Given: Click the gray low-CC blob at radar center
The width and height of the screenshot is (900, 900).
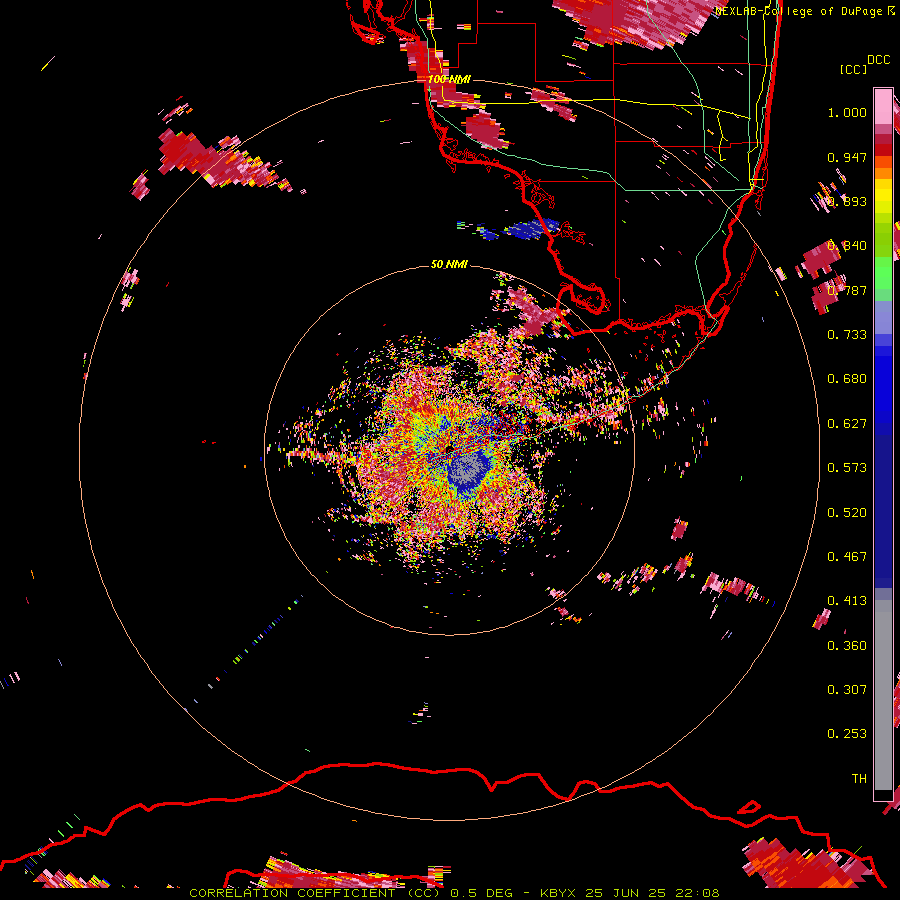Looking at the screenshot, I should [466, 470].
